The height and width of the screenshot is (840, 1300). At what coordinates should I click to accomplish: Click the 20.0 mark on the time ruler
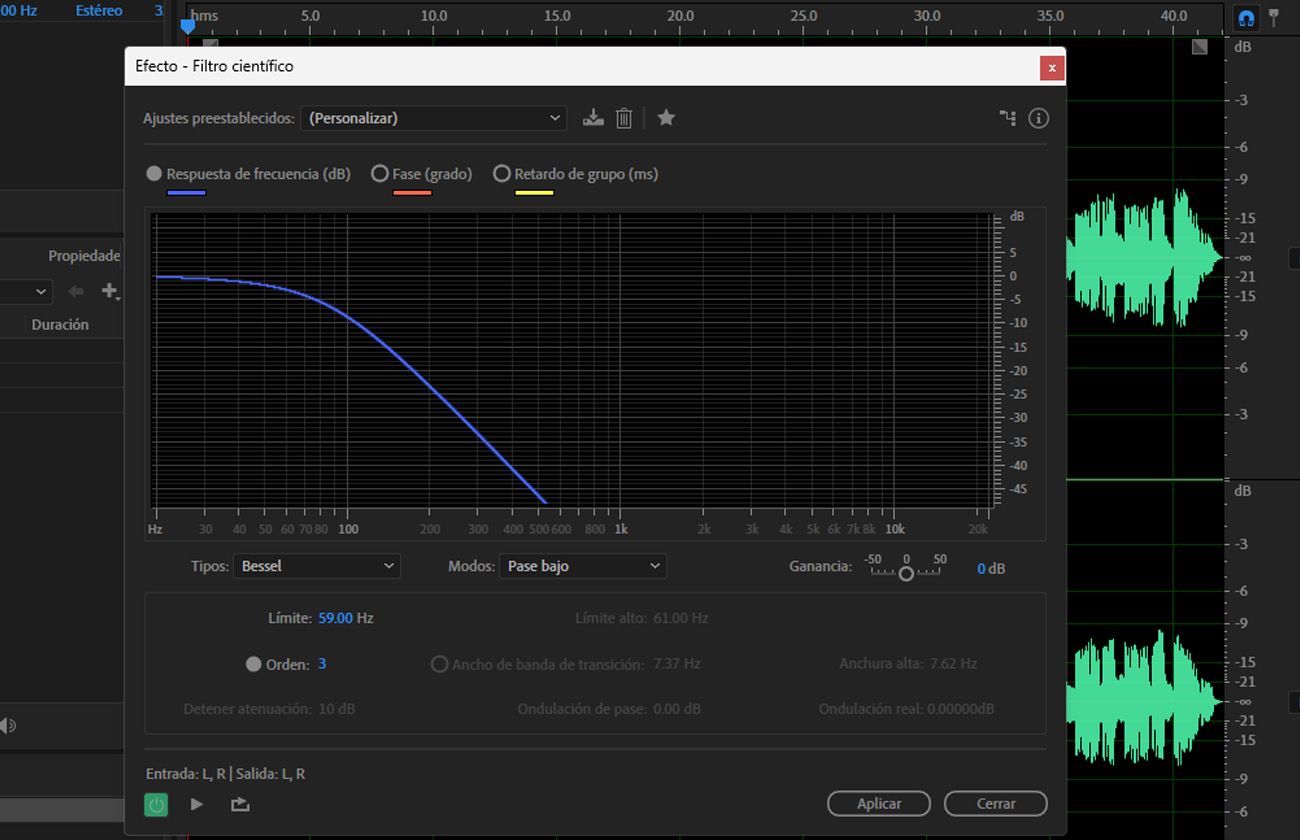pyautogui.click(x=680, y=16)
